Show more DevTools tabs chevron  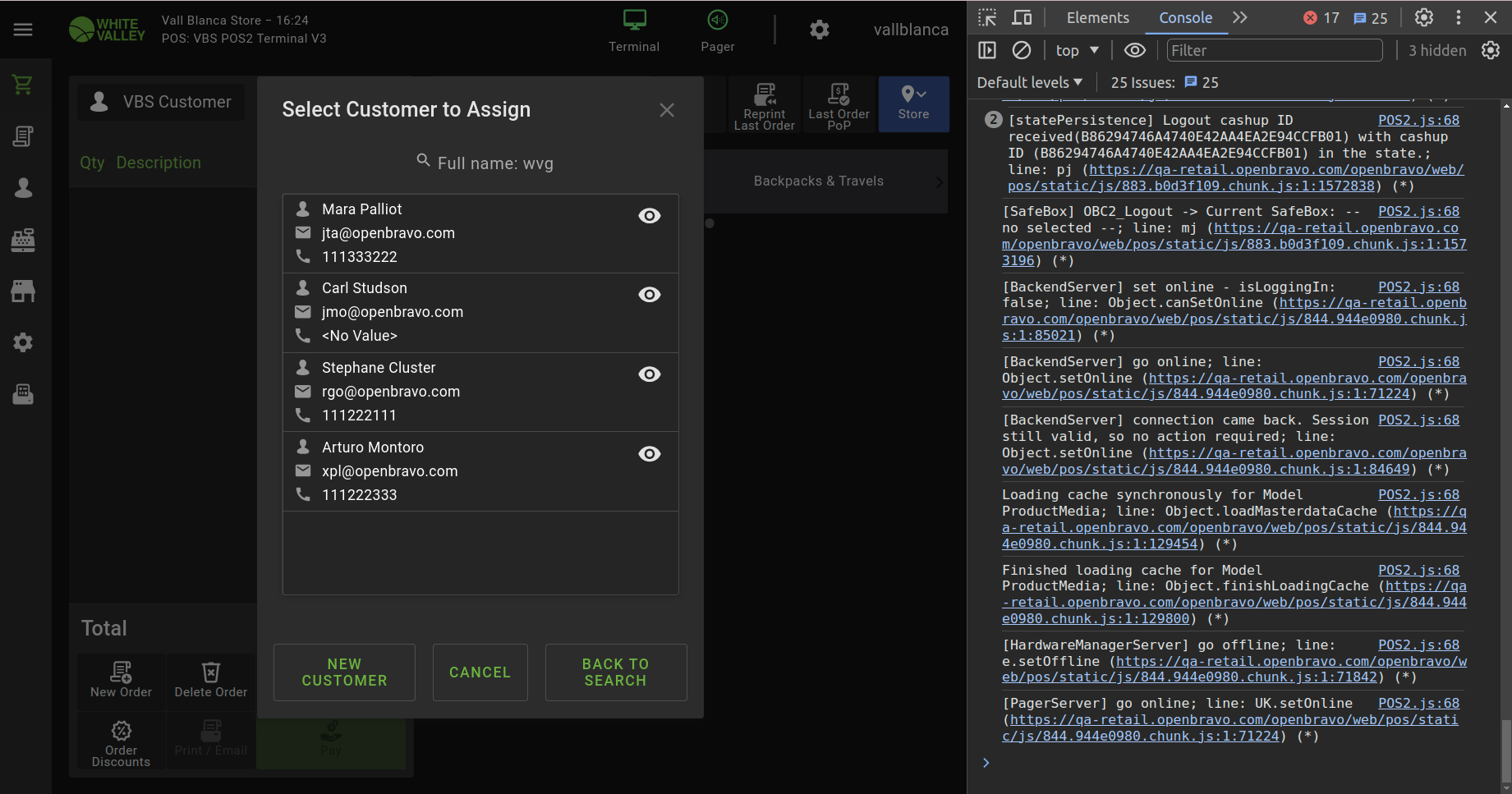[x=1240, y=17]
